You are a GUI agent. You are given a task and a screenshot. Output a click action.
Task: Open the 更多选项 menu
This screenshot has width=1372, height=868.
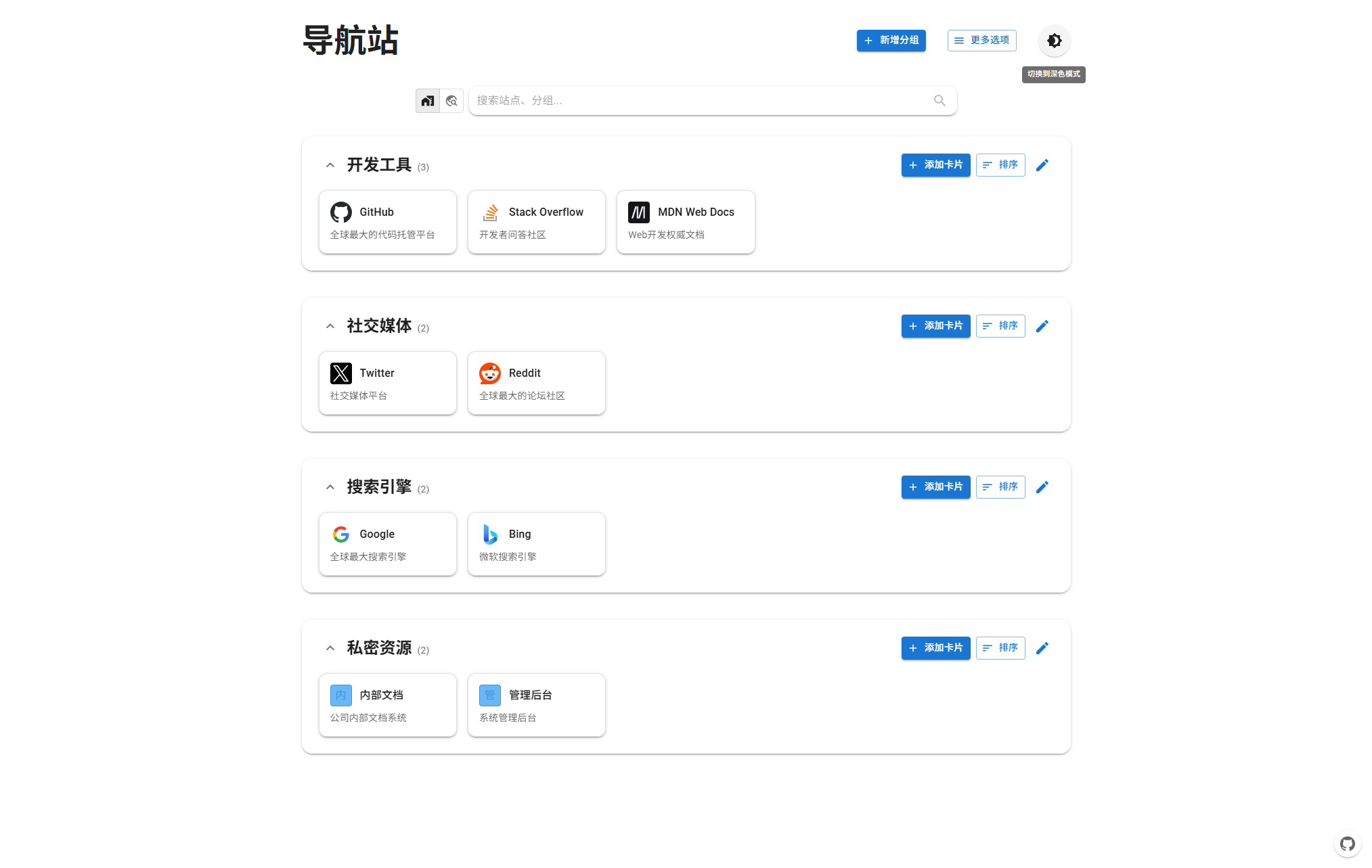pos(981,41)
